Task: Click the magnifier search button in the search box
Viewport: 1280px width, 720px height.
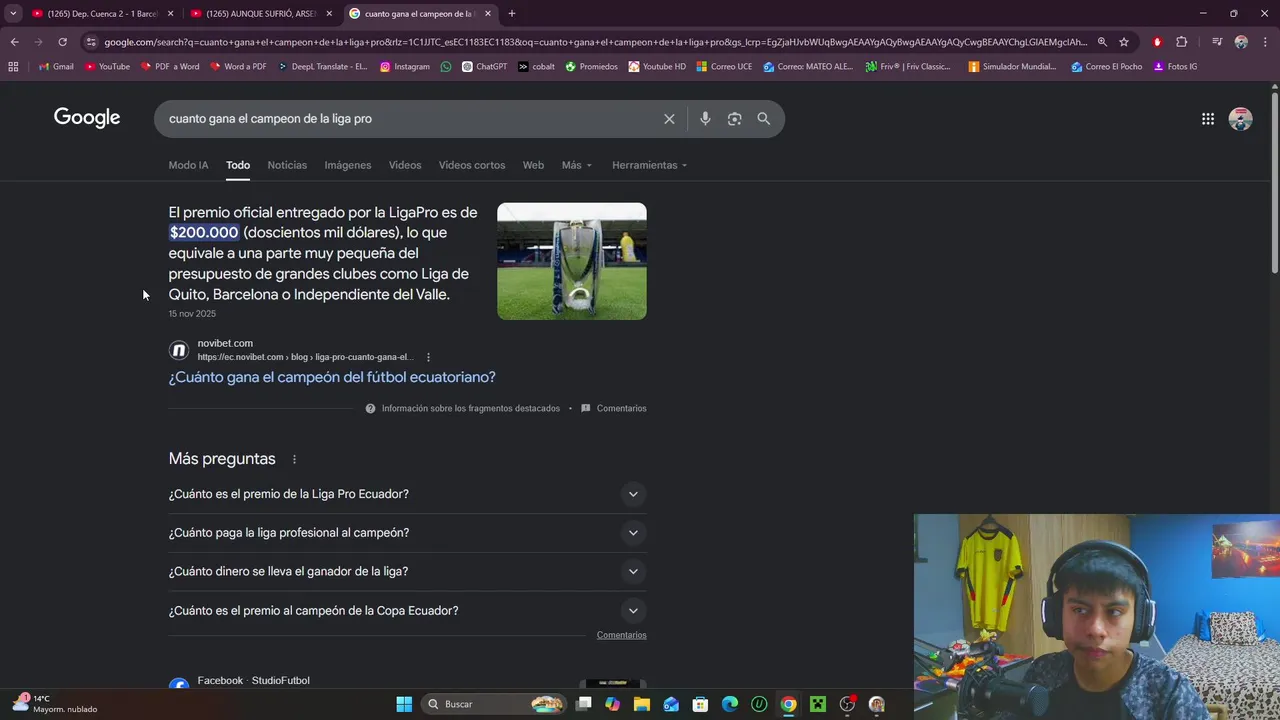Action: coord(764,119)
